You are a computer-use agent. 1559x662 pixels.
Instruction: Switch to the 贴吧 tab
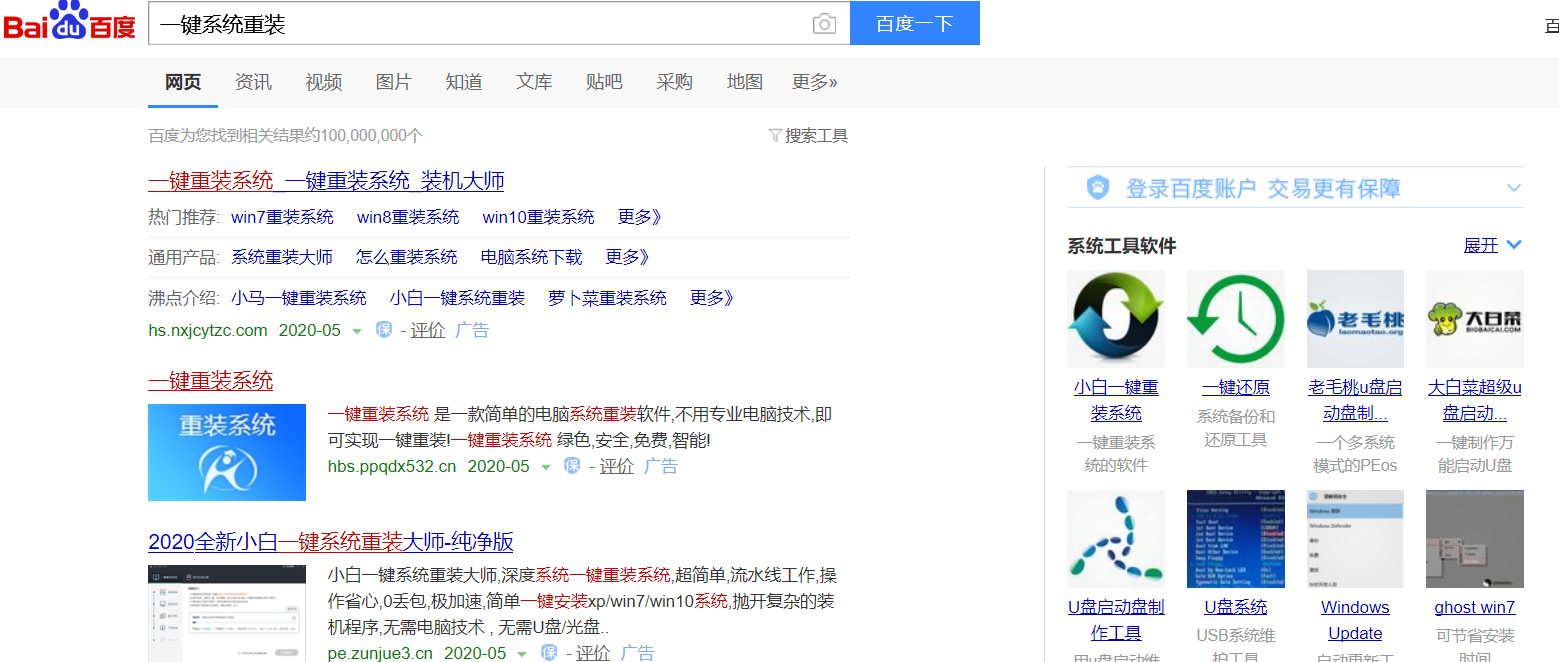pos(604,82)
